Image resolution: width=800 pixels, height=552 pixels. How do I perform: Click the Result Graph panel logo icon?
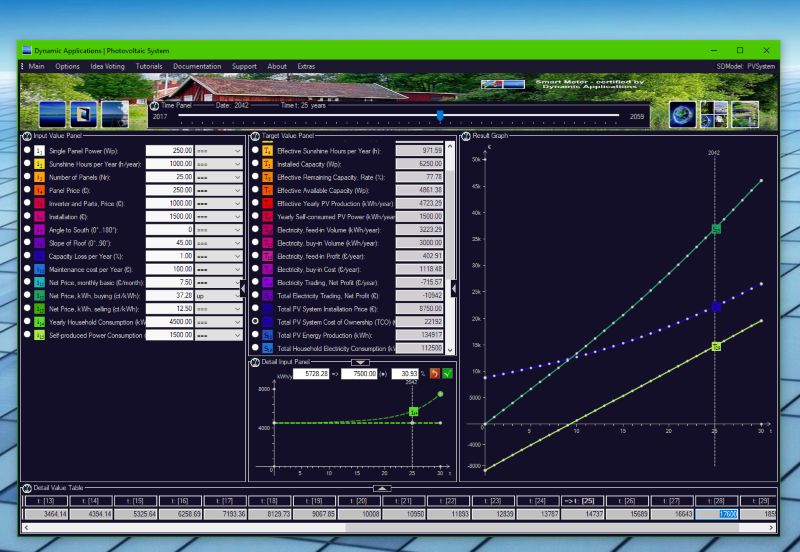(x=466, y=136)
